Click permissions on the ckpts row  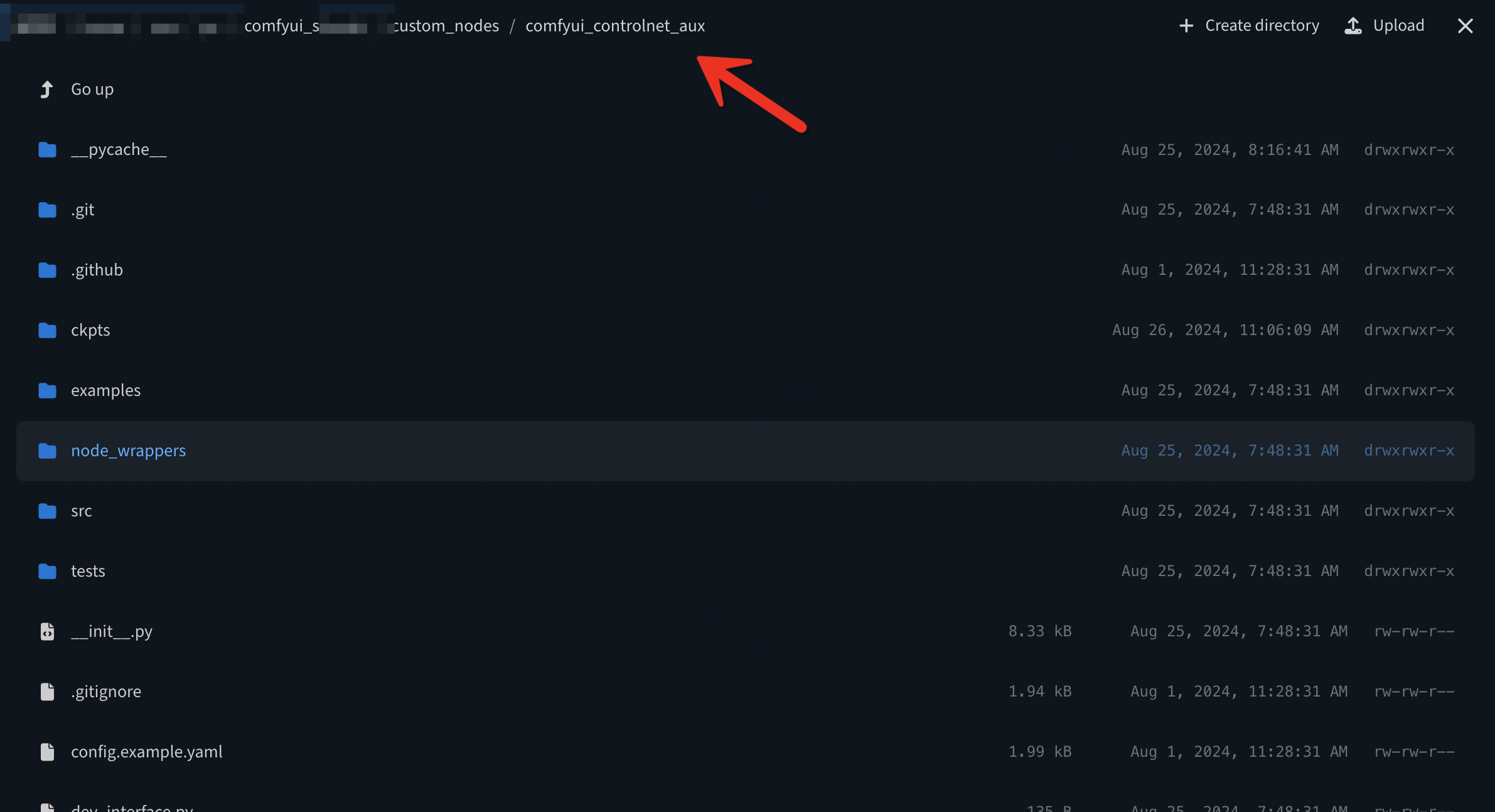[1409, 330]
